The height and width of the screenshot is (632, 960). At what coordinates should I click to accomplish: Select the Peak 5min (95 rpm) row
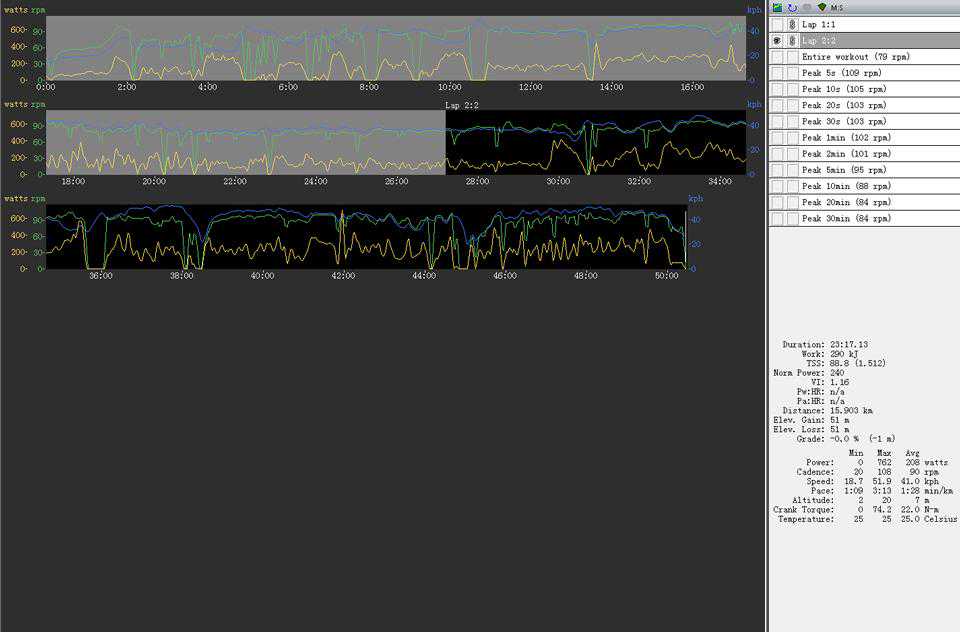coord(844,170)
